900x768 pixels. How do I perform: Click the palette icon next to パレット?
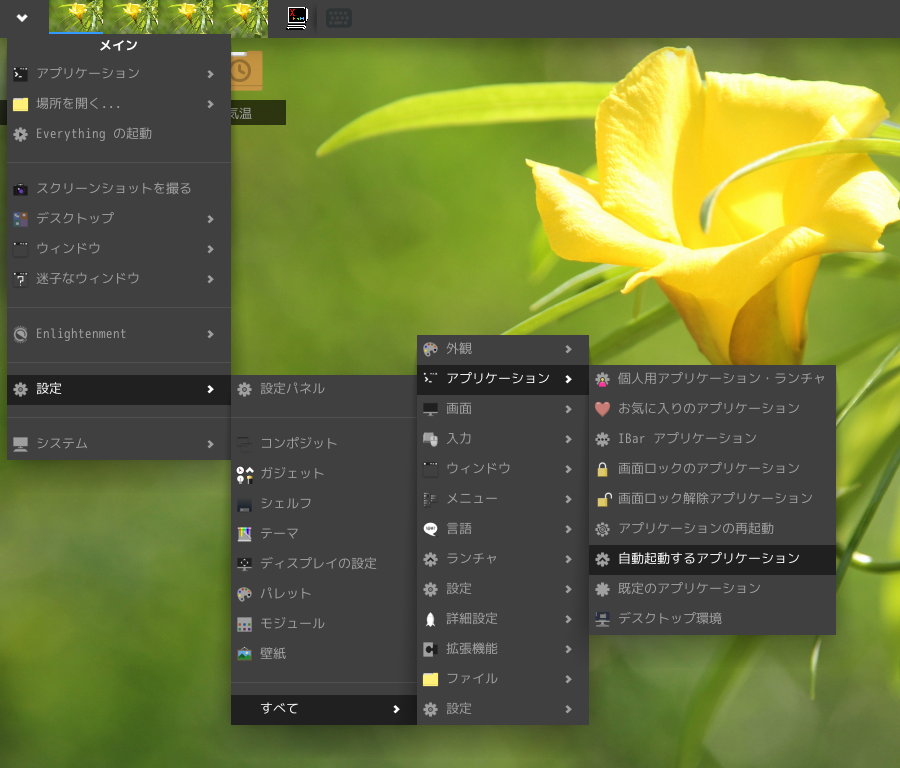[244, 594]
